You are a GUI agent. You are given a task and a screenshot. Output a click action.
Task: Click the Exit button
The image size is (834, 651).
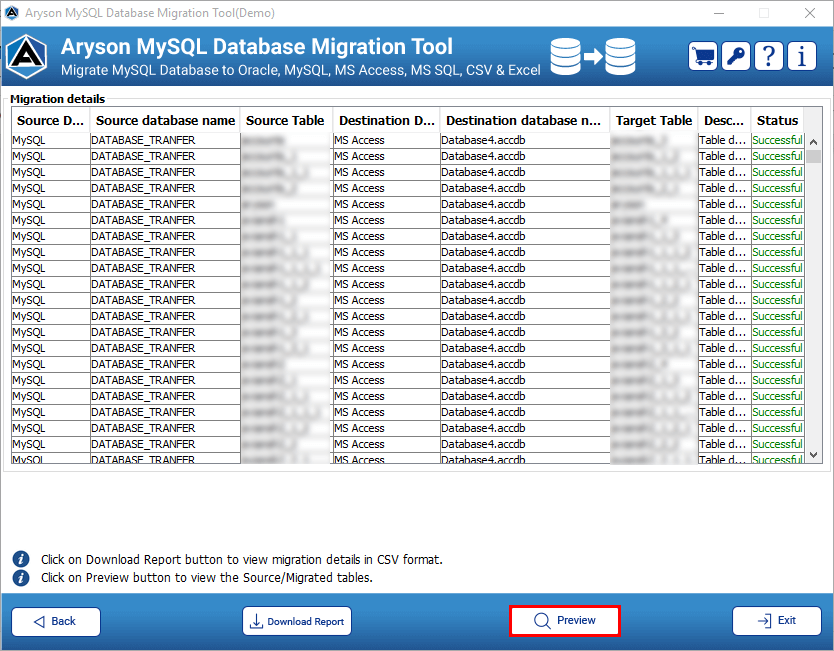[x=777, y=621]
